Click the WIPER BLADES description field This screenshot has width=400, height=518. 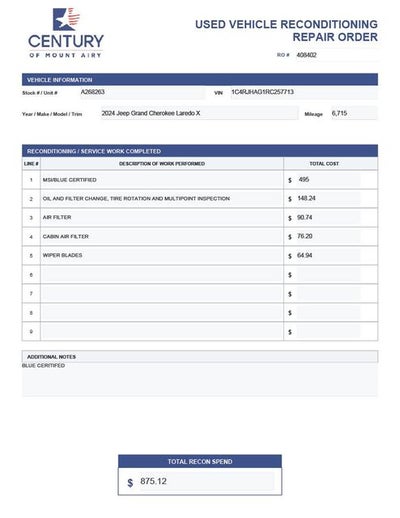point(162,256)
